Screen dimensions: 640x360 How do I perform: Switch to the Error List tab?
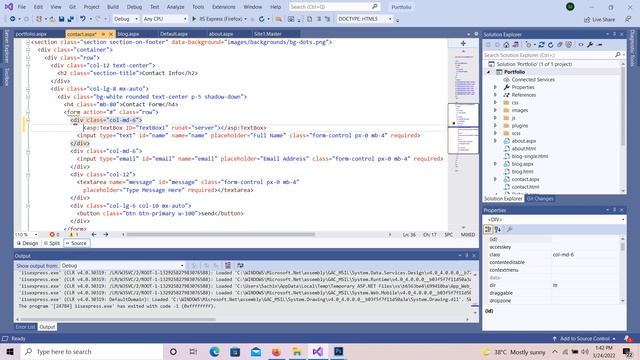(x=25, y=327)
